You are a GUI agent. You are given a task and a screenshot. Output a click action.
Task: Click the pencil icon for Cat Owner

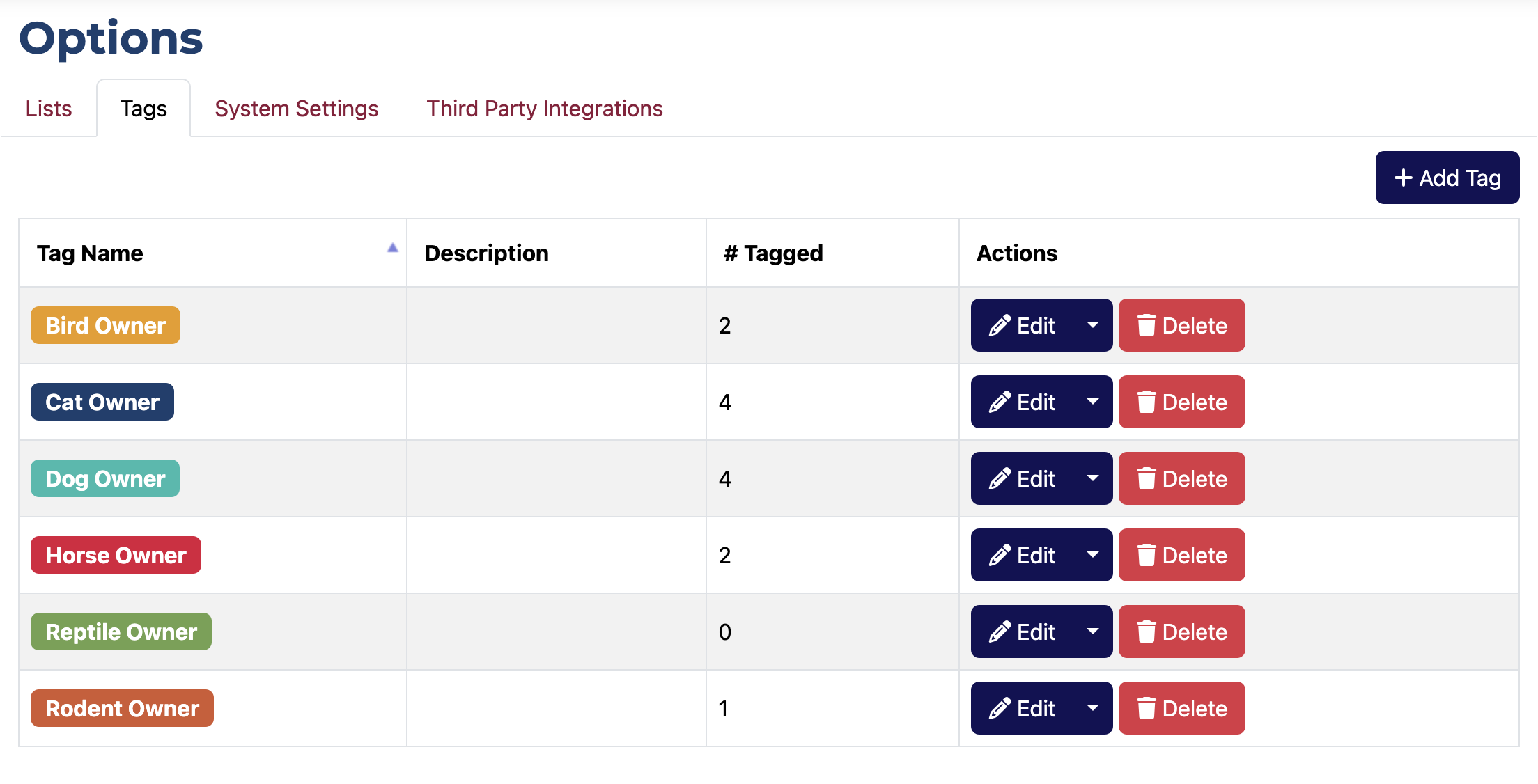coord(1000,402)
